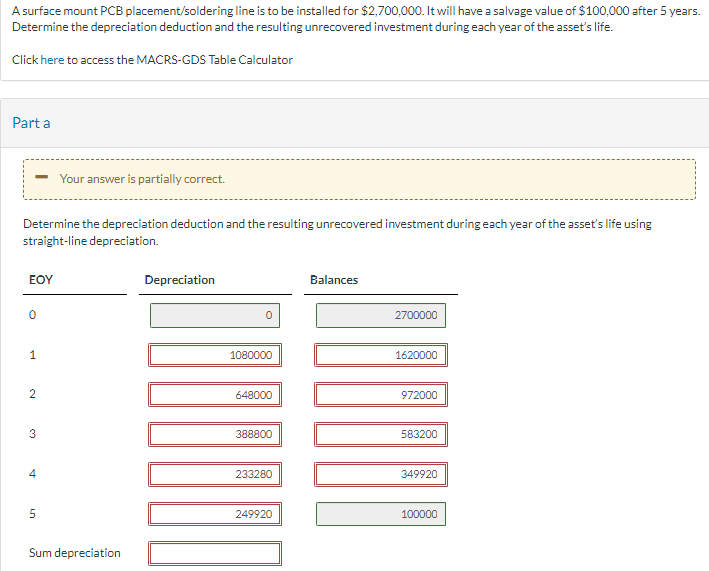Image resolution: width=709 pixels, height=571 pixels.
Task: Click the partially correct dash icon
Action: [x=42, y=177]
